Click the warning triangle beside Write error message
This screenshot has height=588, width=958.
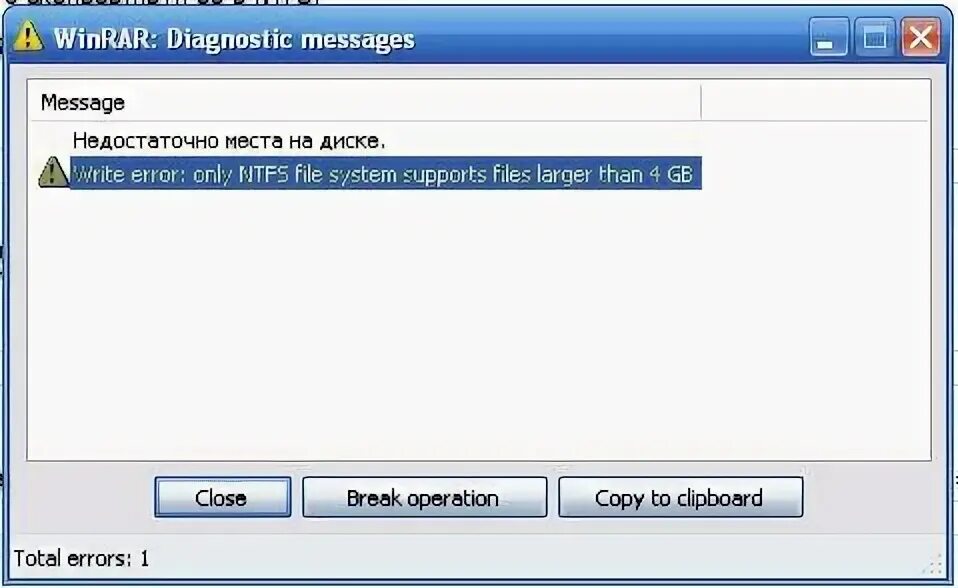click(53, 172)
